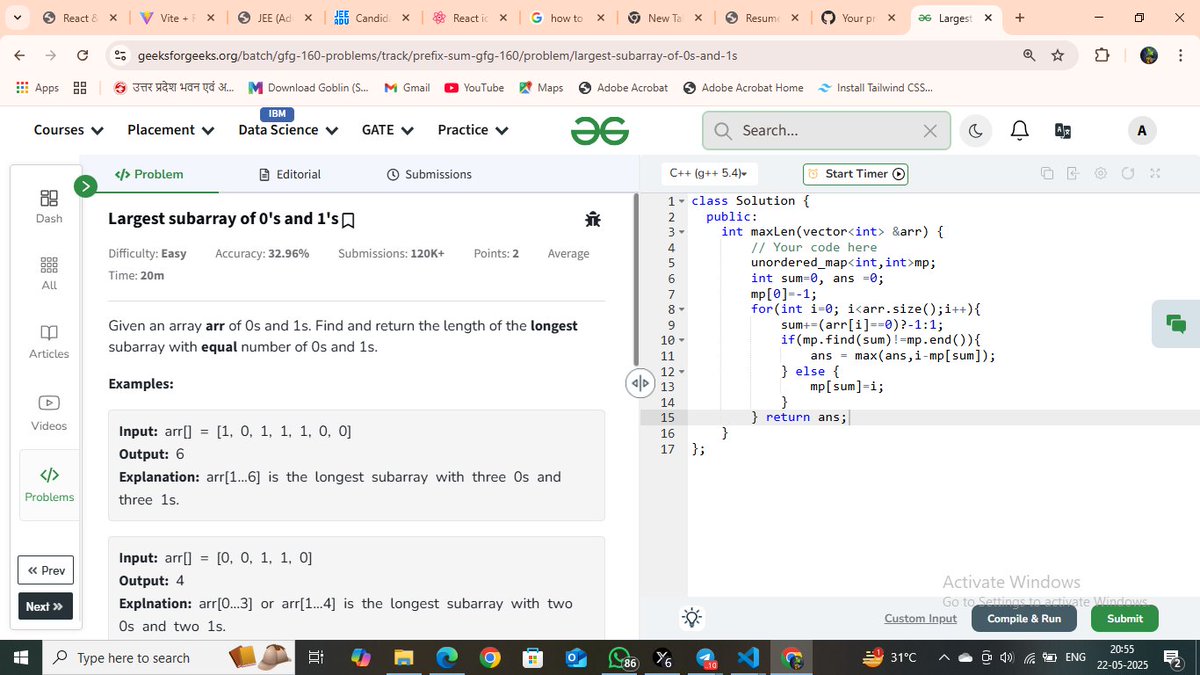
Task: Switch to the Editorial tab
Action: click(x=290, y=174)
